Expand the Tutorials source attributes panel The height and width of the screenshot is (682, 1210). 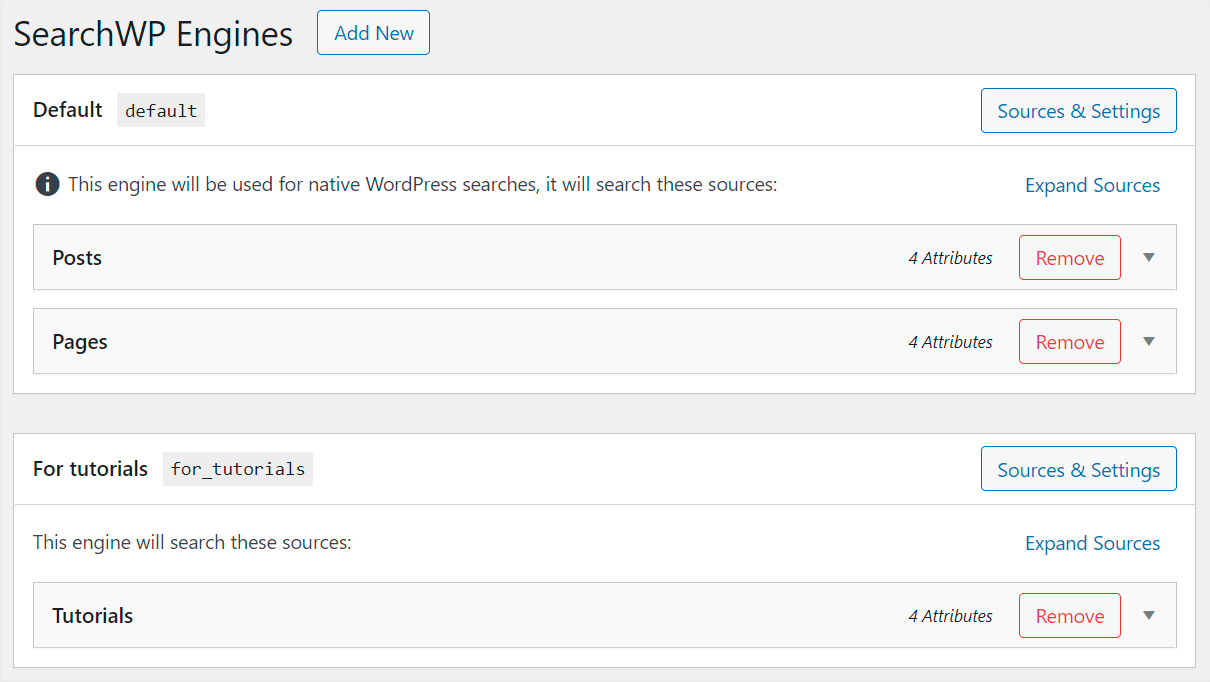pyautogui.click(x=1148, y=615)
